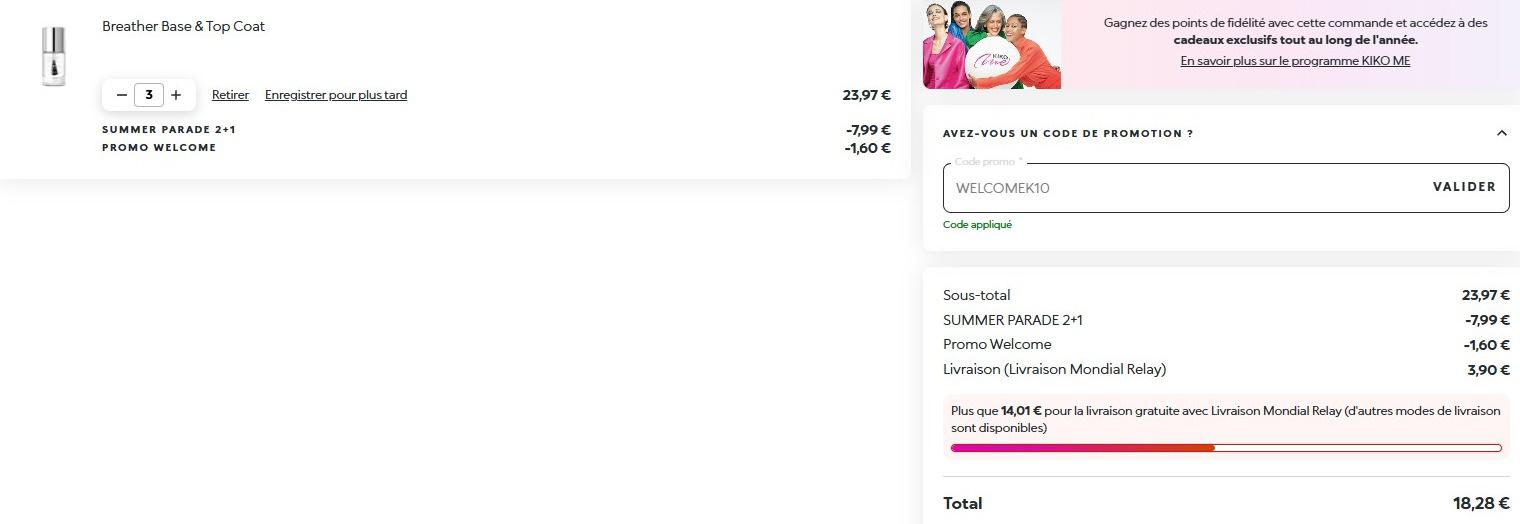Validate the promo code with VALIDER
The height and width of the screenshot is (524, 1520).
(x=1464, y=187)
